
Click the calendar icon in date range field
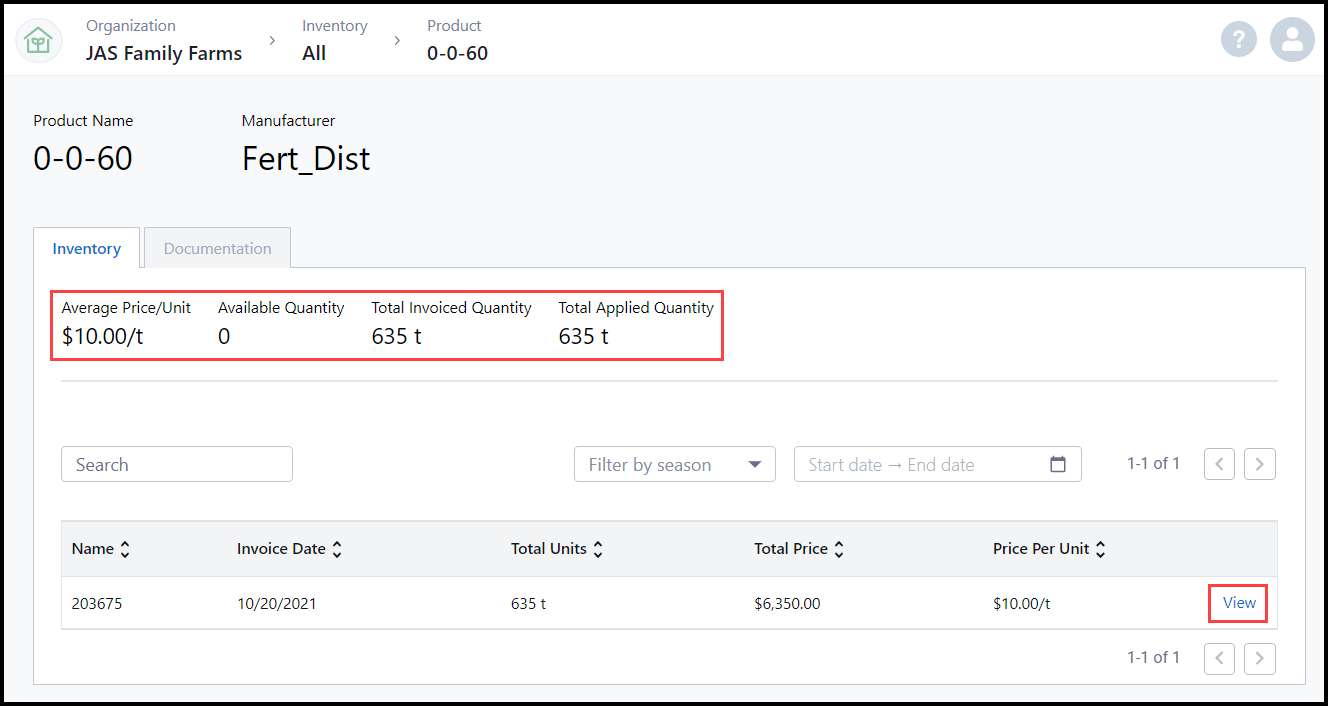pyautogui.click(x=1058, y=464)
